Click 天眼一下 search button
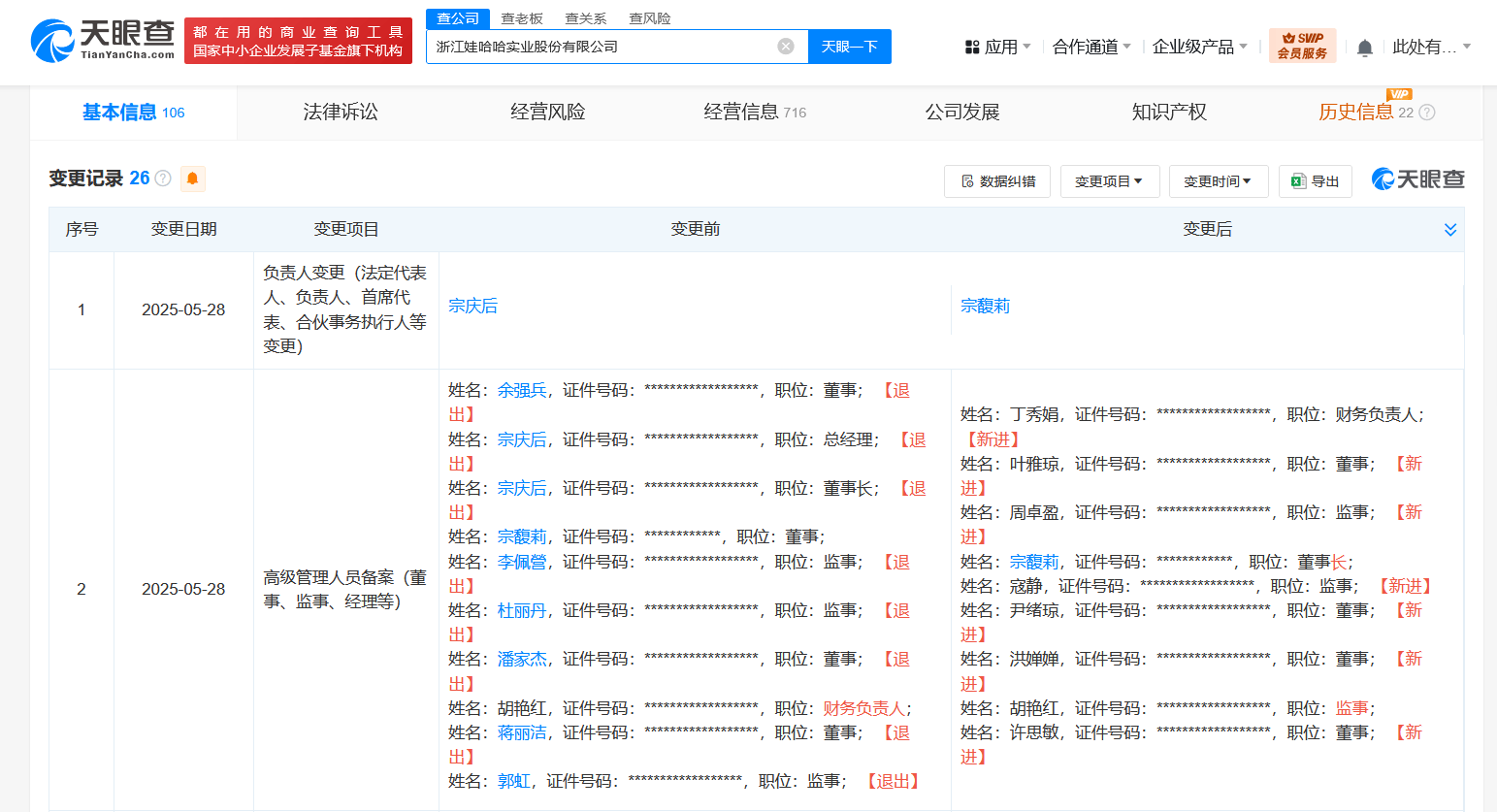The width and height of the screenshot is (1497, 812). 849,47
